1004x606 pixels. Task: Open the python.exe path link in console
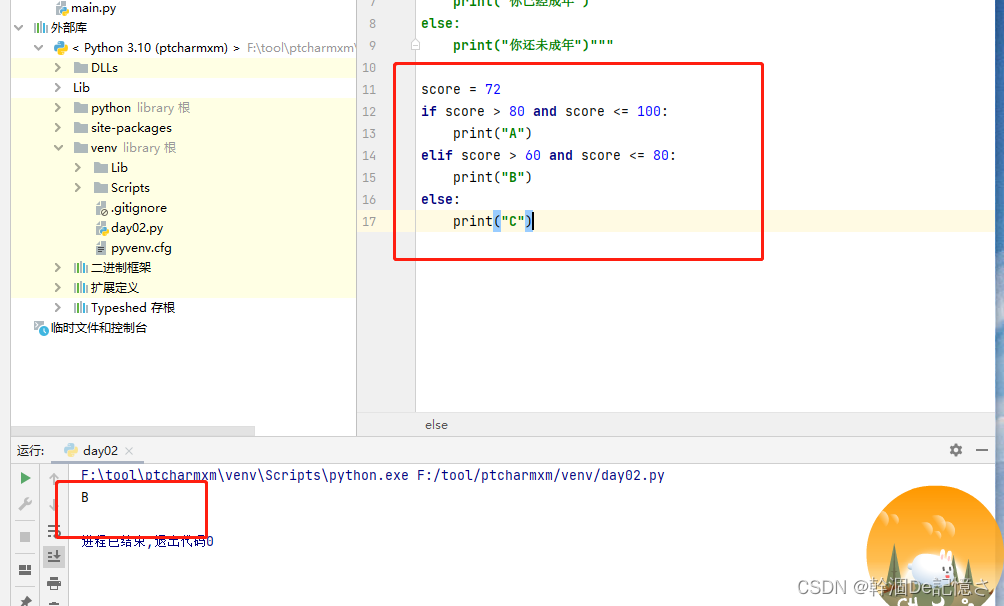point(245,475)
